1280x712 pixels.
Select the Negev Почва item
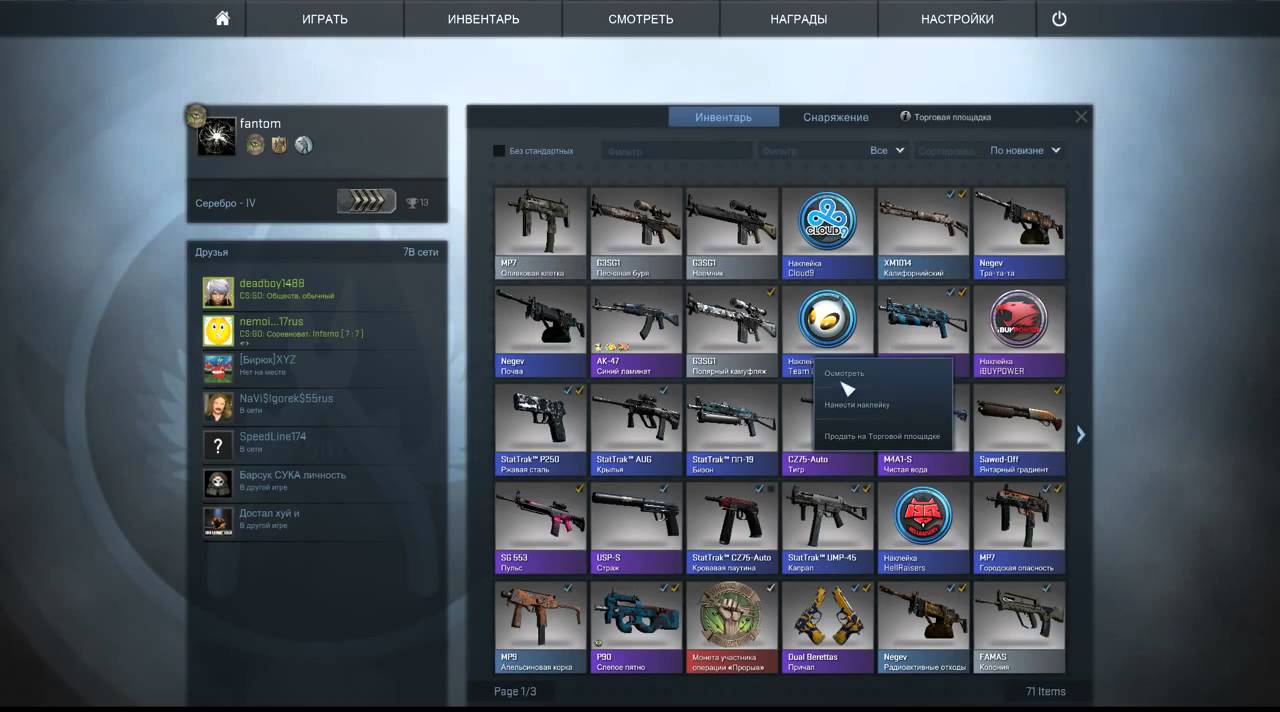click(x=541, y=332)
